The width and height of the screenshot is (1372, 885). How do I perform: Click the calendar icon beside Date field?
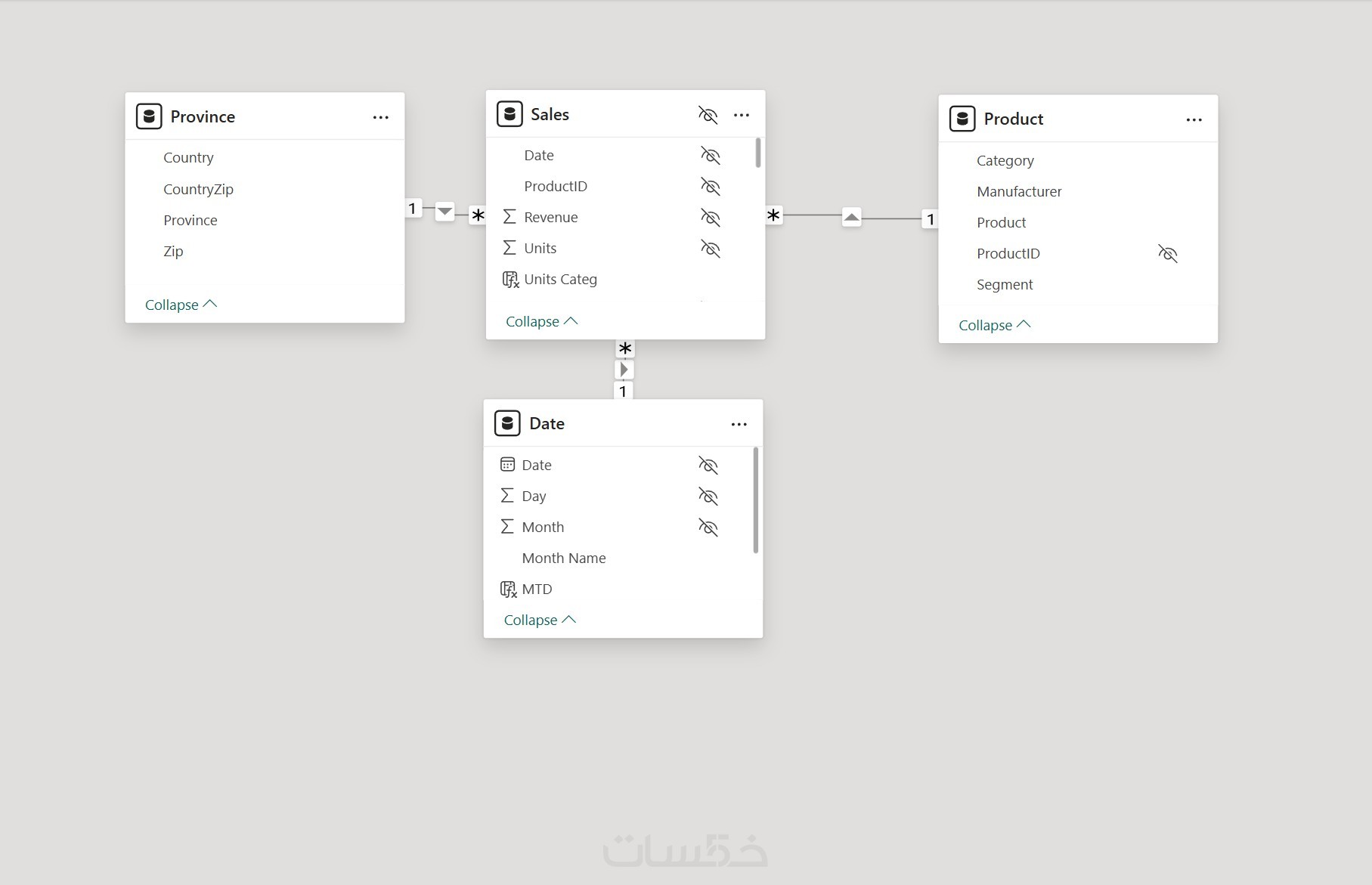pos(507,465)
